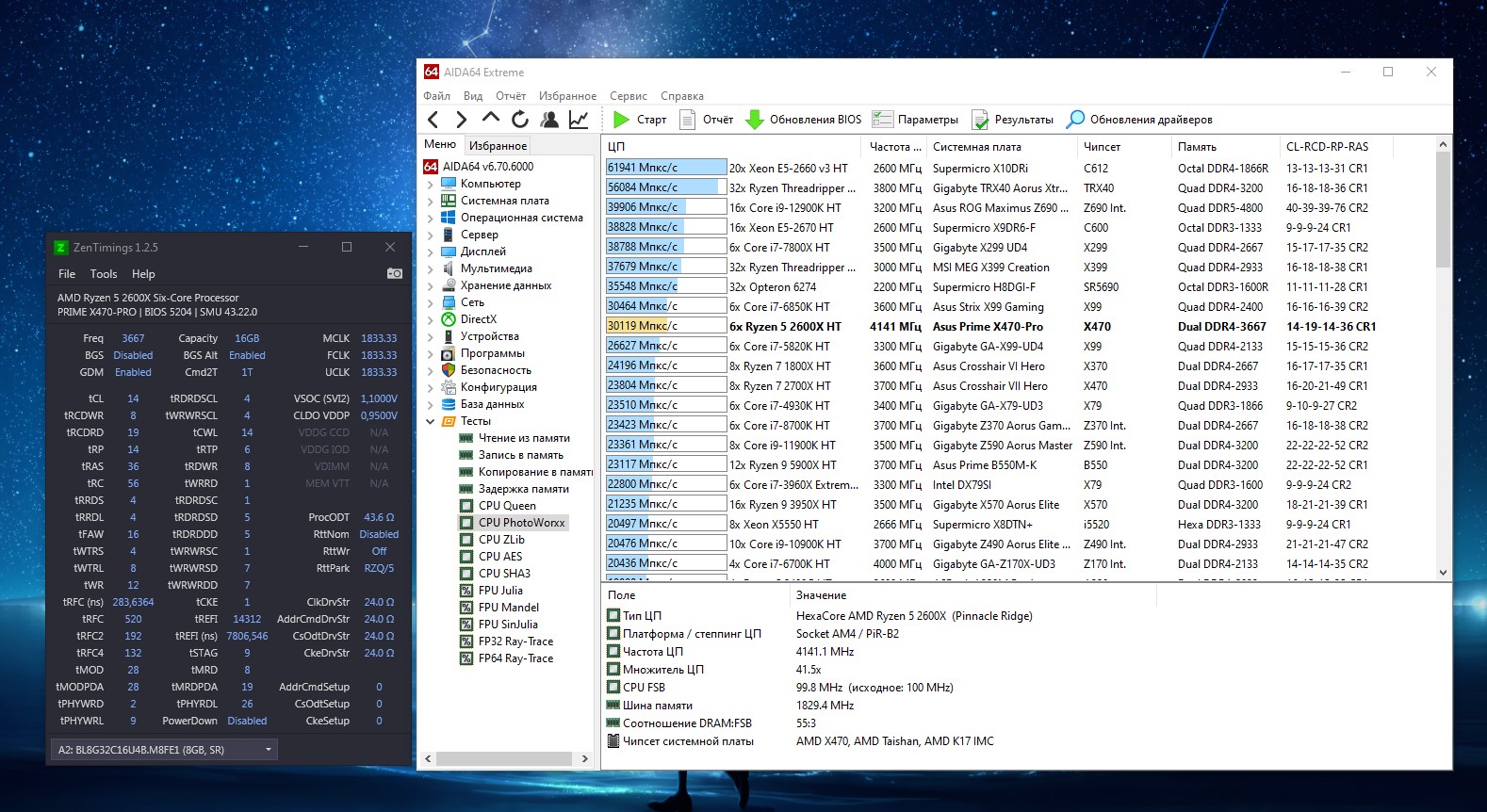Open the Tools menu in ZenTimings
The image size is (1487, 812).
pos(104,274)
